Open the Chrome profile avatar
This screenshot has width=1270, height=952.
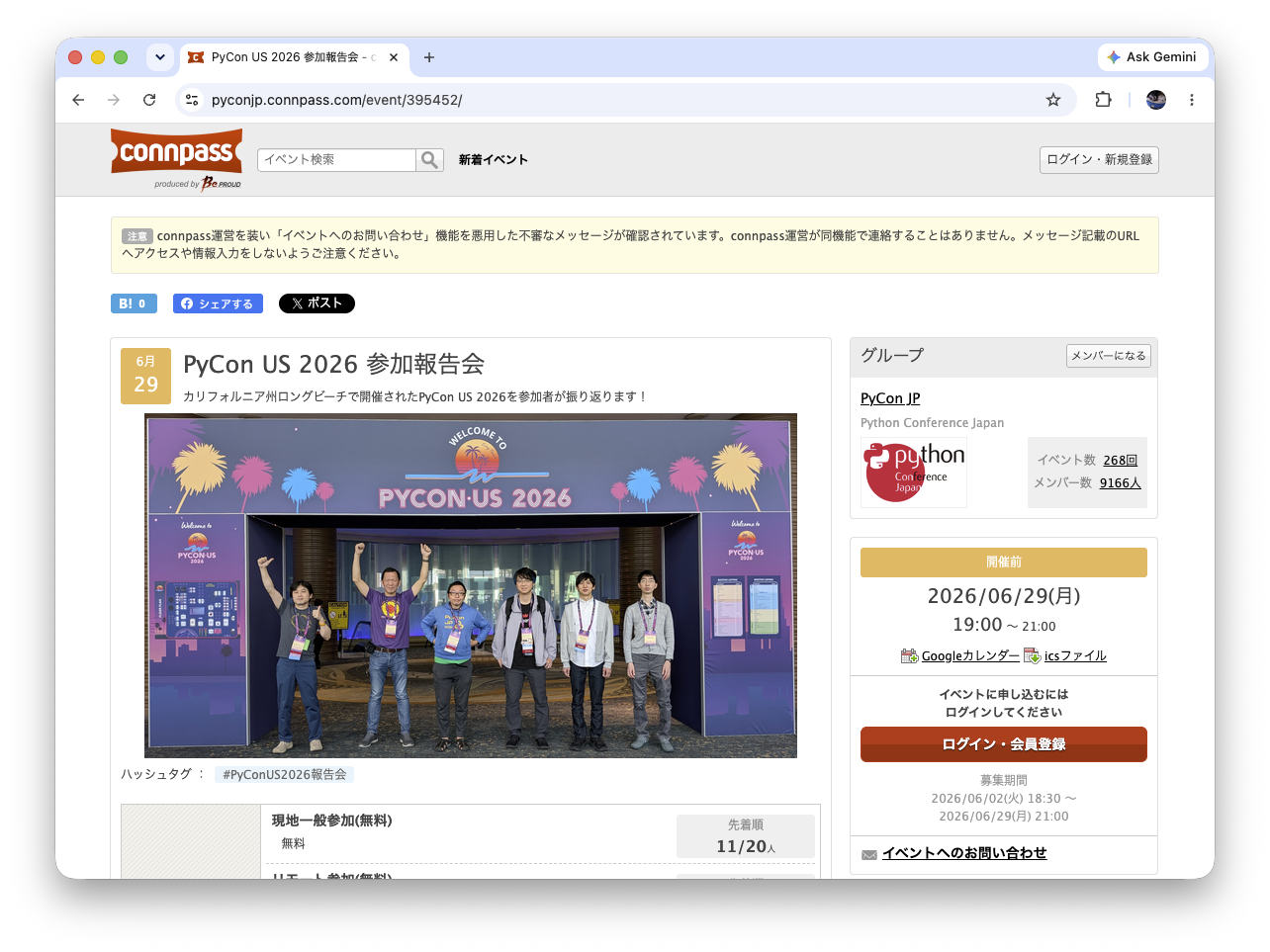point(1156,100)
